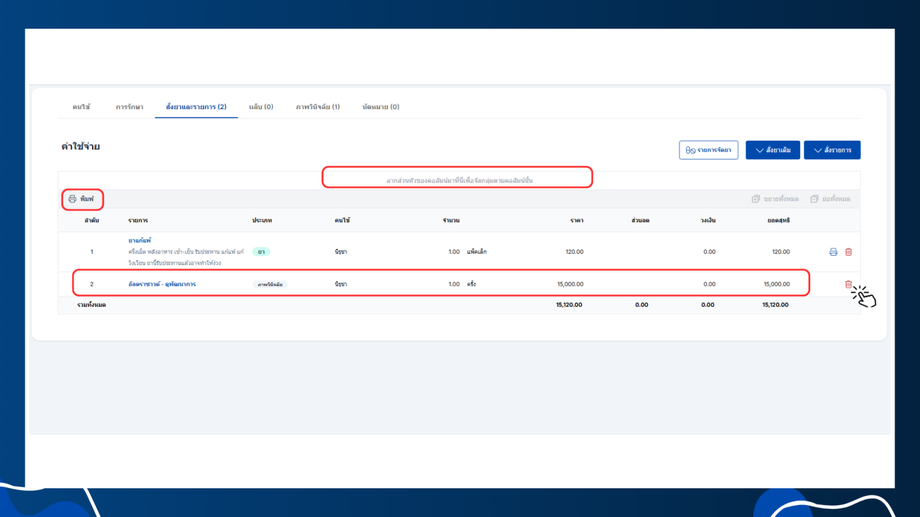The image size is (920, 517).
Task: Expand the สั่งรายการ dropdown
Action: (x=832, y=150)
